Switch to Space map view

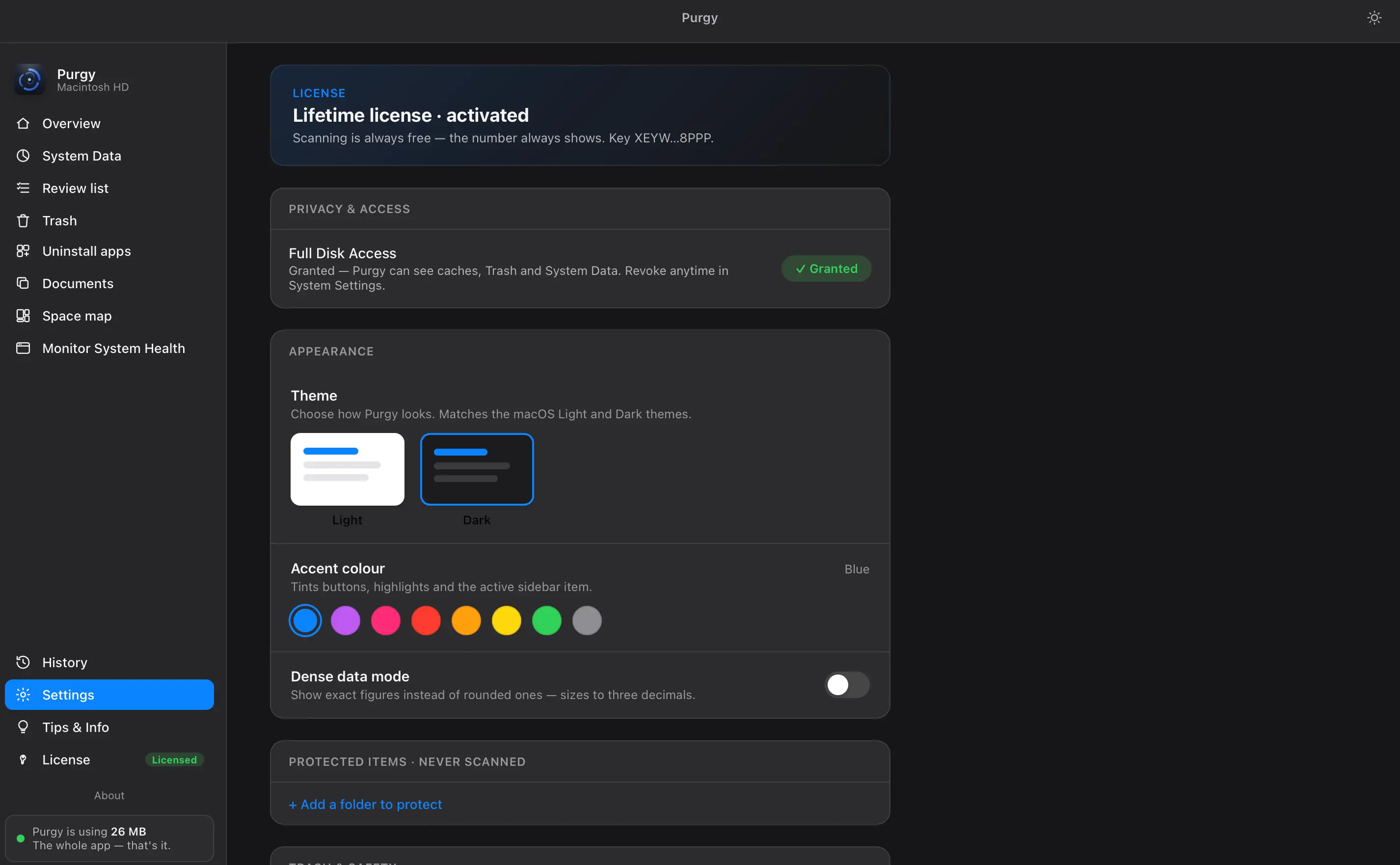tap(109, 316)
